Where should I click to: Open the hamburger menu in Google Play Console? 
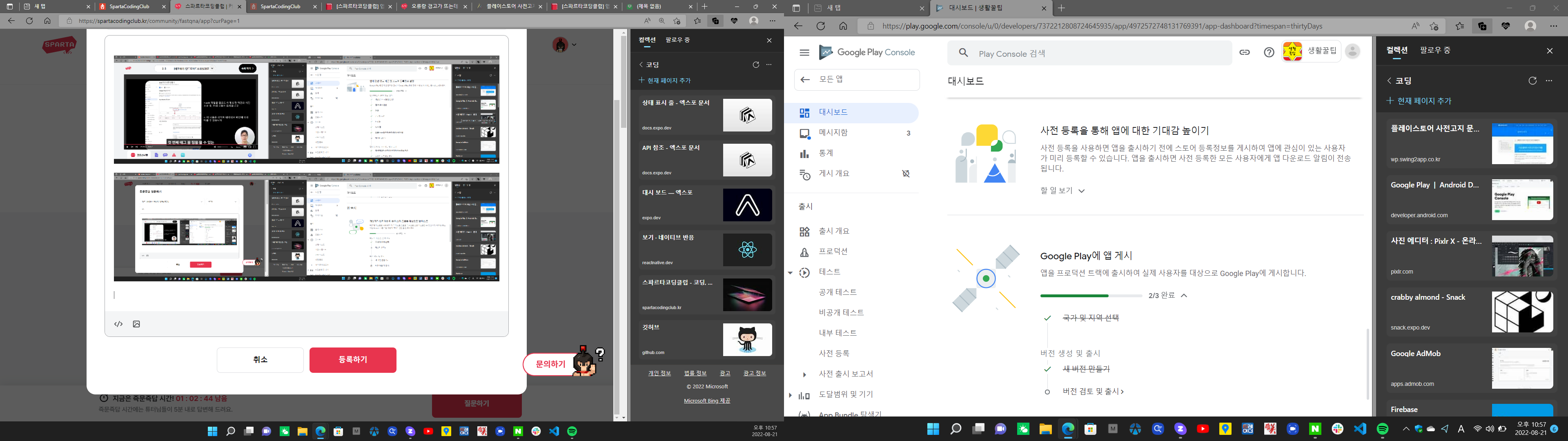(804, 52)
